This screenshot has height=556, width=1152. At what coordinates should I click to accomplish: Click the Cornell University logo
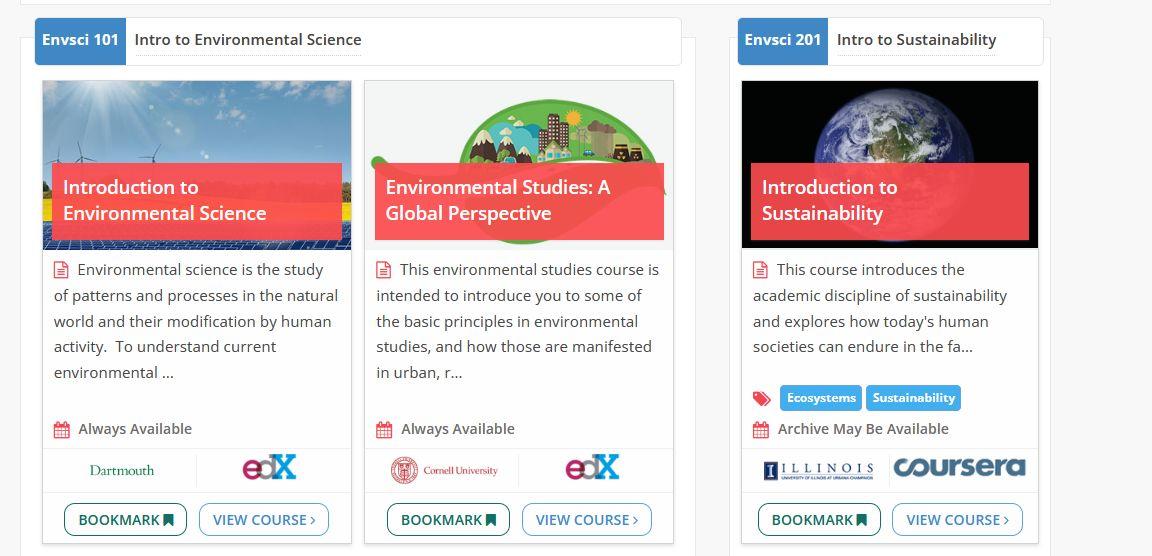444,470
